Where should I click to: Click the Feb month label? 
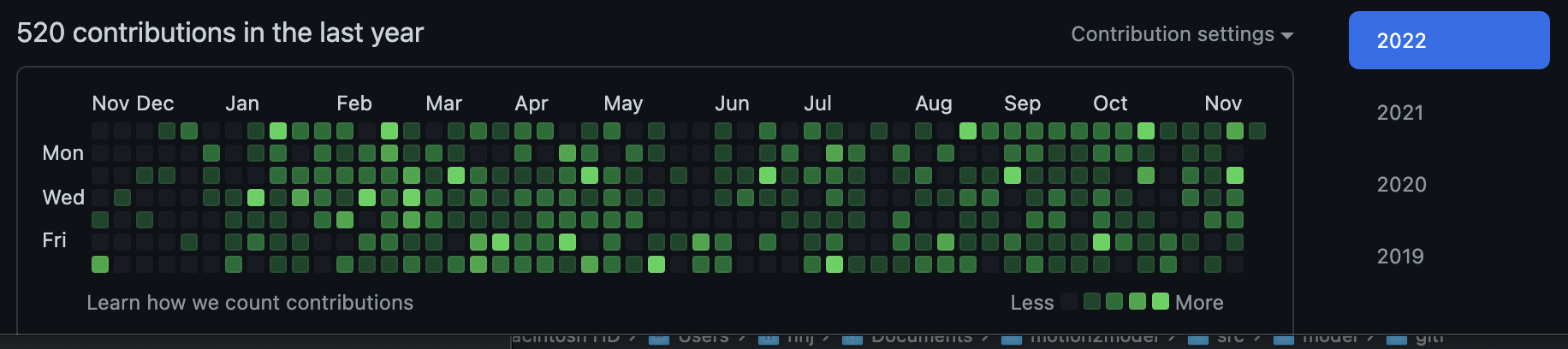pos(354,104)
